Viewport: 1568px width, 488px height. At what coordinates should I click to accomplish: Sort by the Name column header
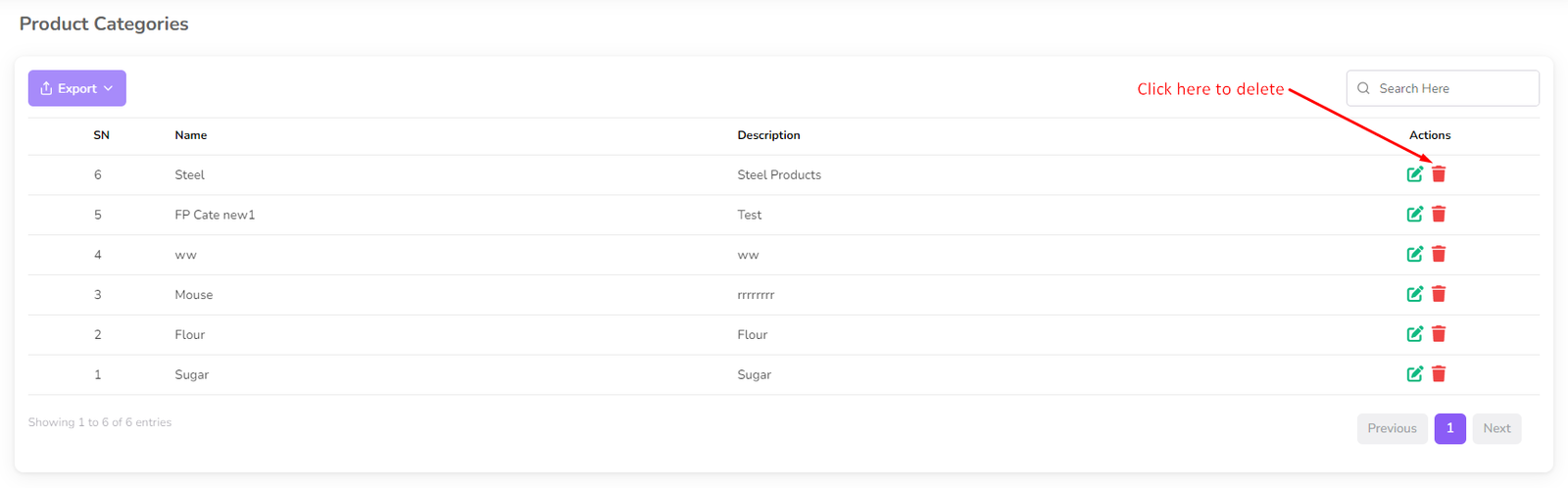pos(191,135)
